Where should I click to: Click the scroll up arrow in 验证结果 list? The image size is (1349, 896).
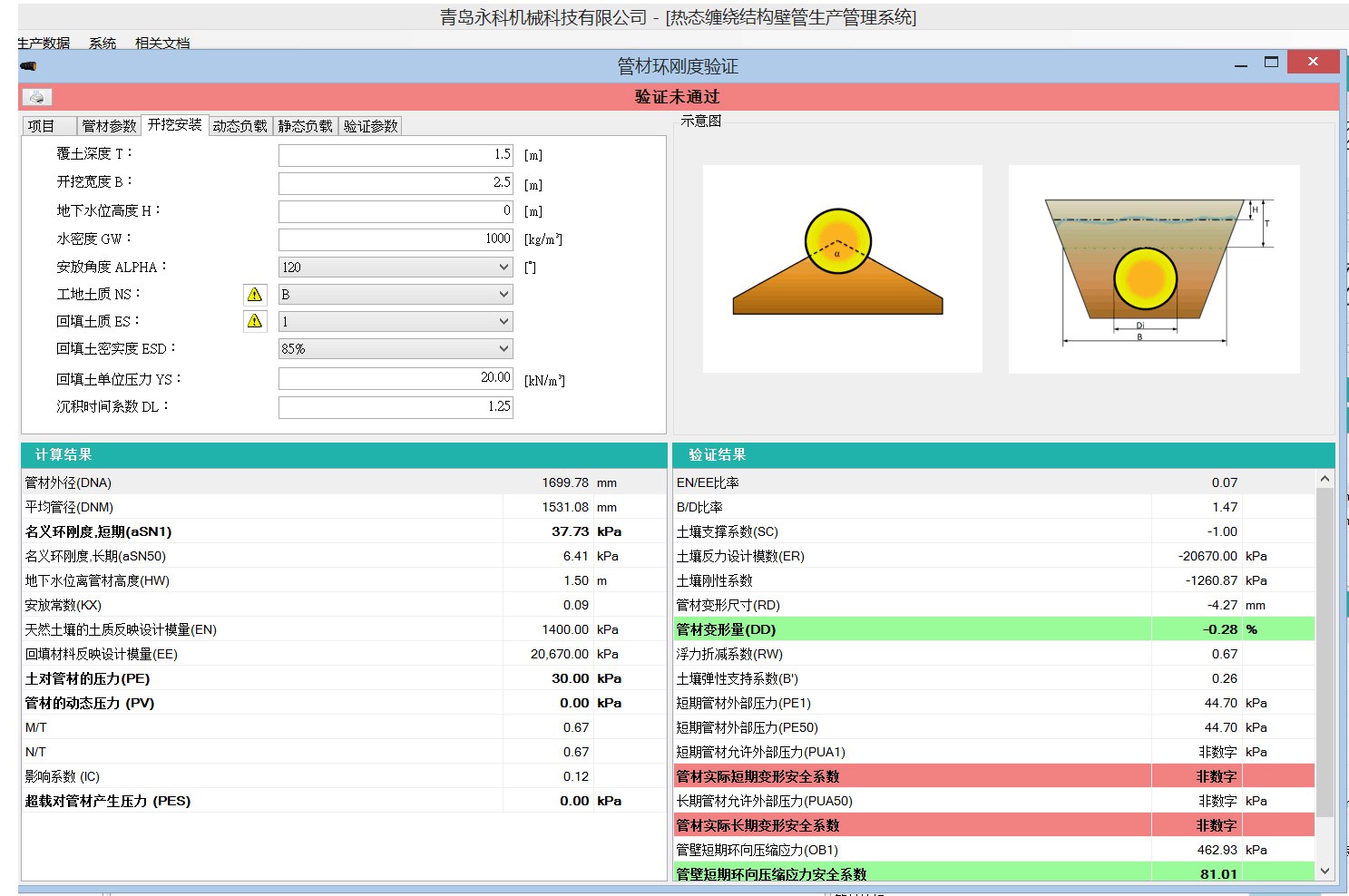[x=1325, y=479]
